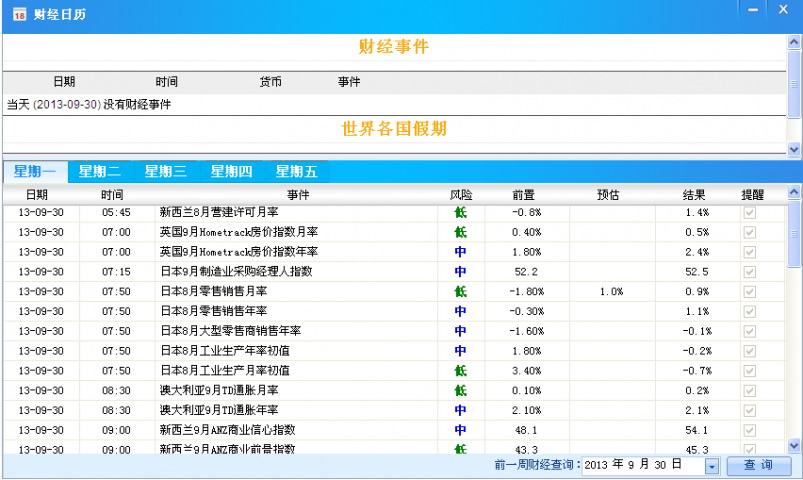Switch to the 星期五 tab
803x480 pixels.
[297, 171]
